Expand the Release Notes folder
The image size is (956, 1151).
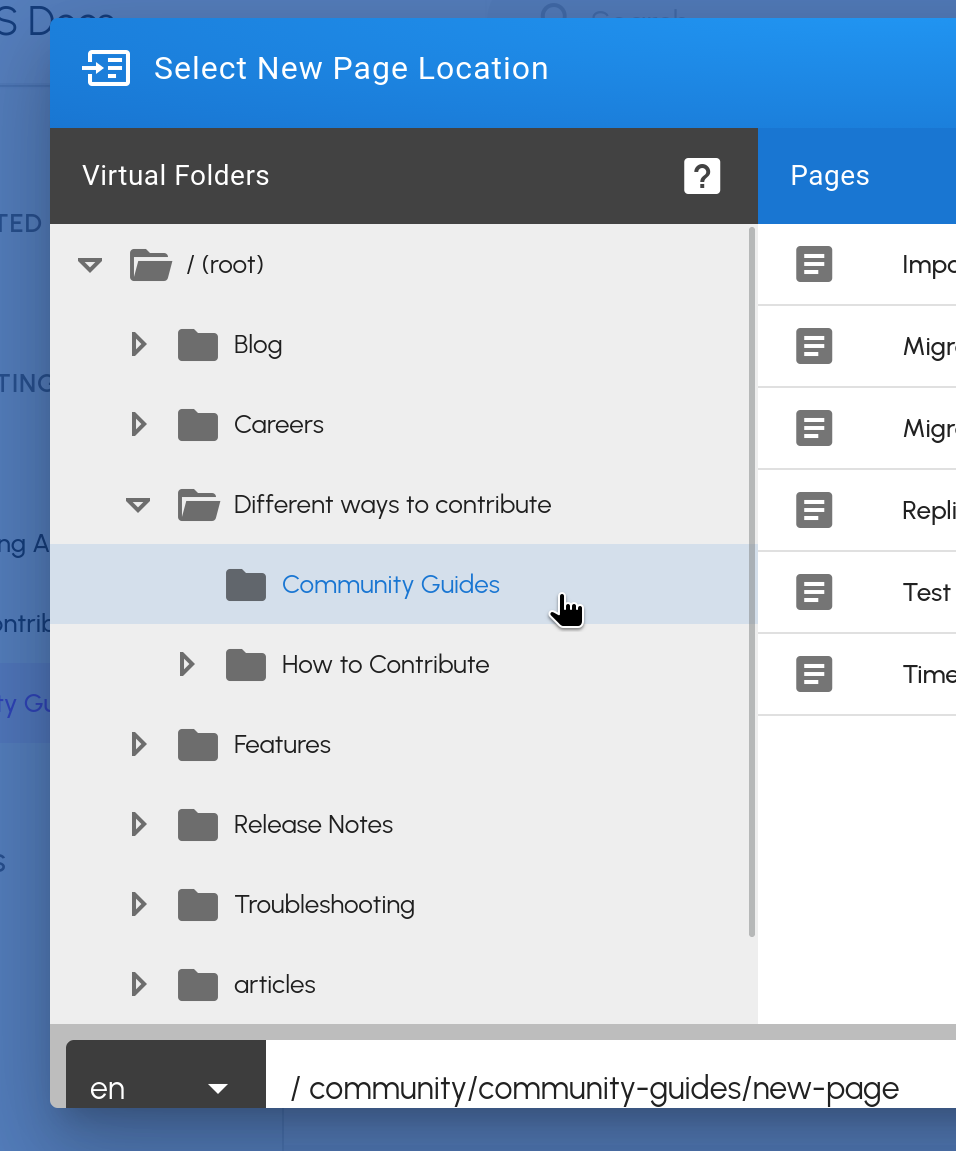click(139, 825)
